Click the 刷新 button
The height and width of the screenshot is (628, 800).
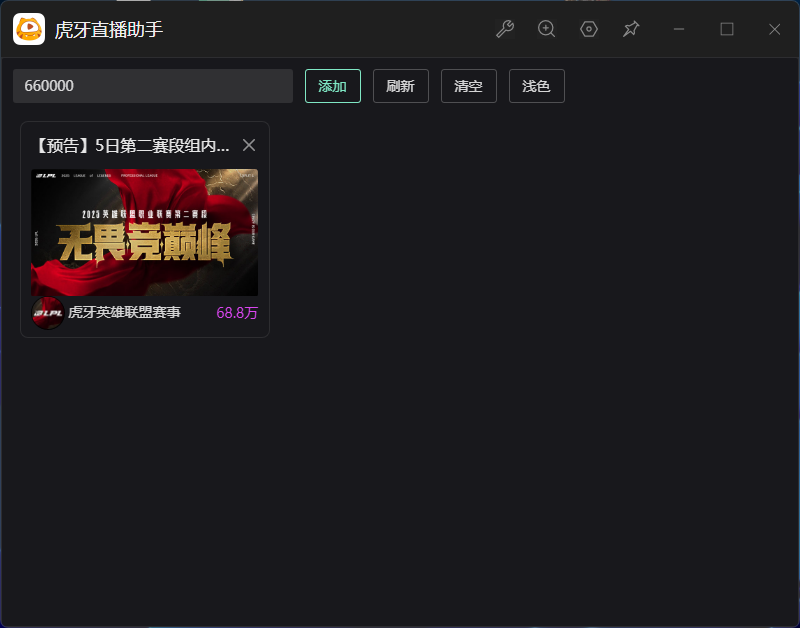(401, 86)
